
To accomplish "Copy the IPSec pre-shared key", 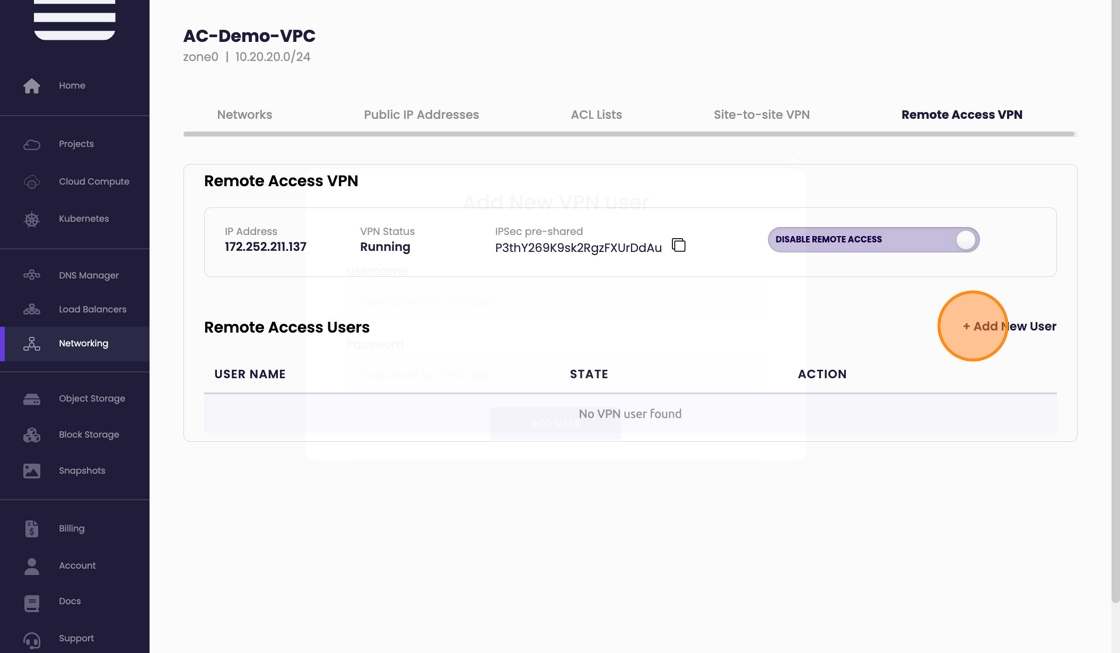I will 679,245.
